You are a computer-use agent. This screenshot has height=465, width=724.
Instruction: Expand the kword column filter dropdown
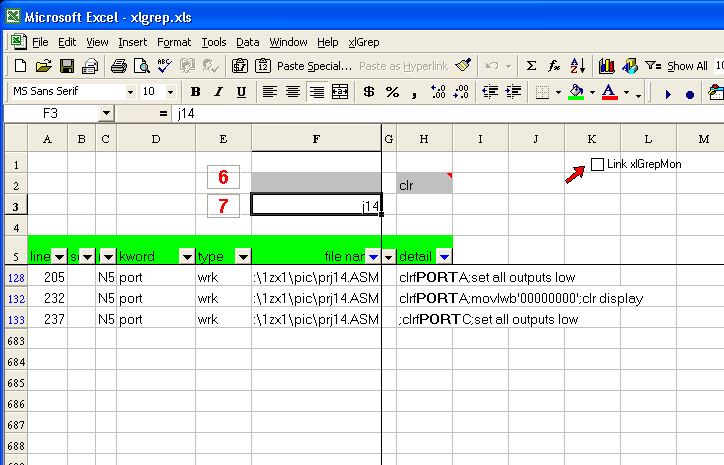pyautogui.click(x=186, y=257)
